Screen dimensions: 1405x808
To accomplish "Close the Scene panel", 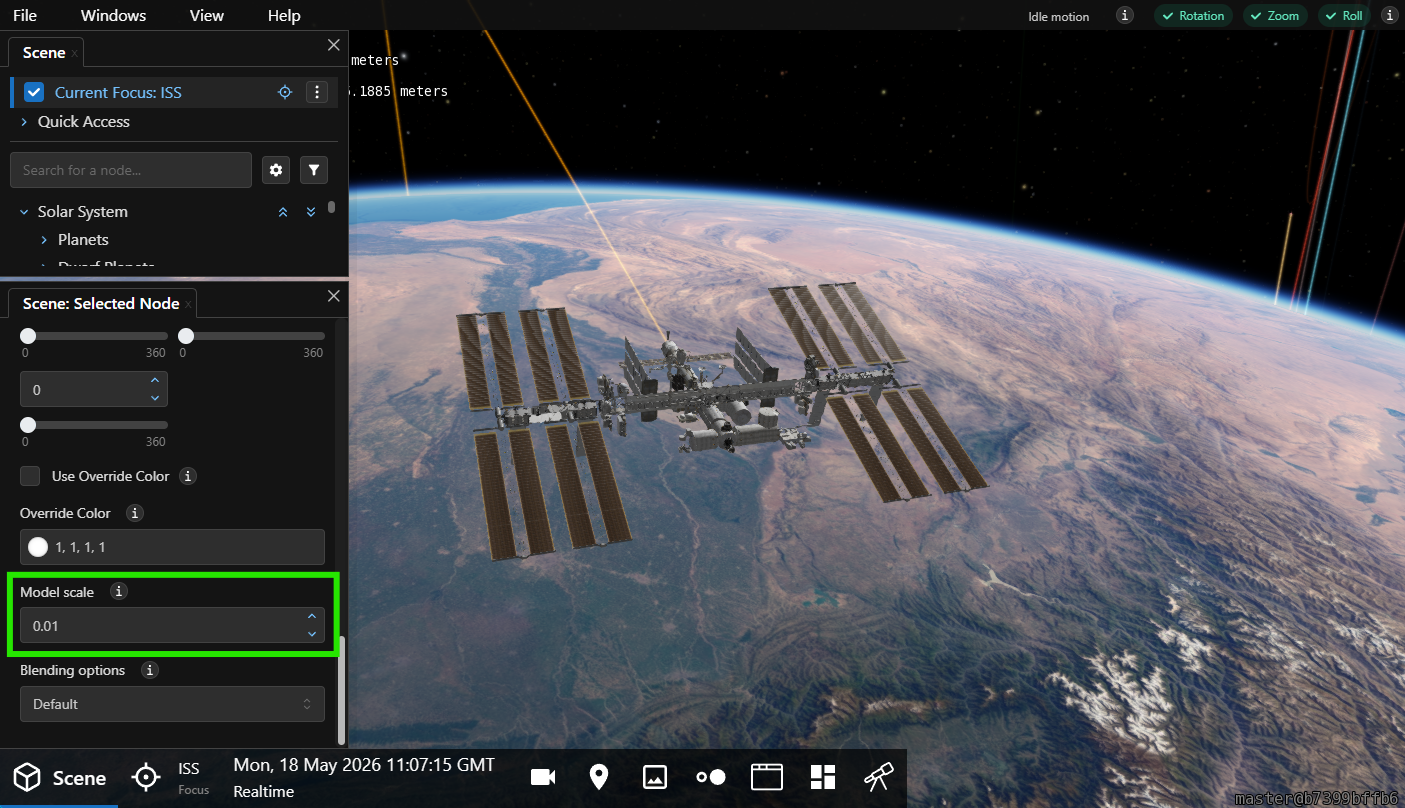I will [x=334, y=45].
